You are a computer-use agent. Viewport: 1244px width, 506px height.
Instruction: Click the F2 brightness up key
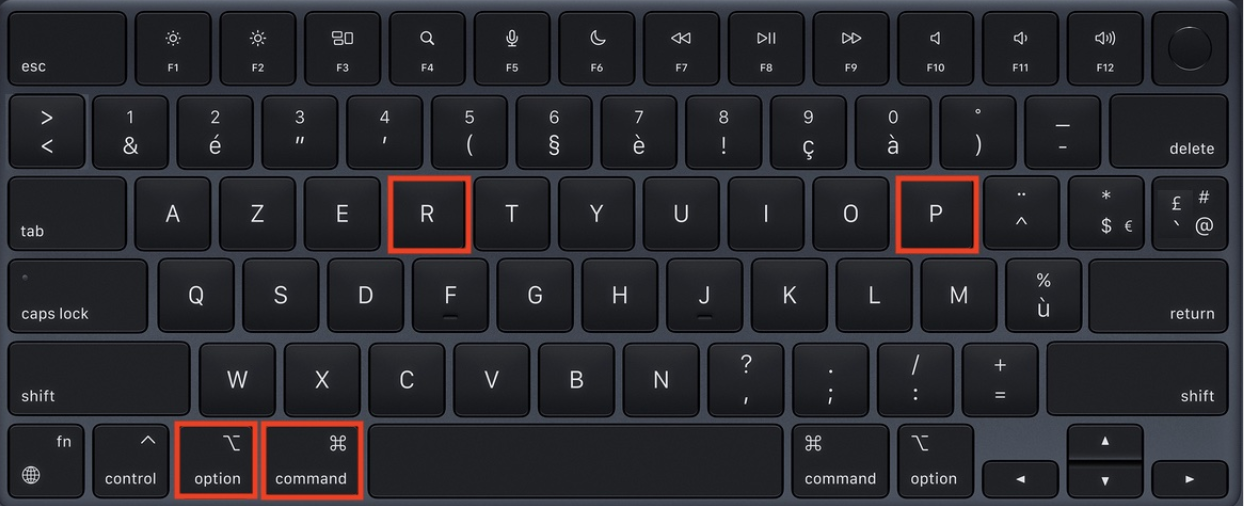(258, 49)
